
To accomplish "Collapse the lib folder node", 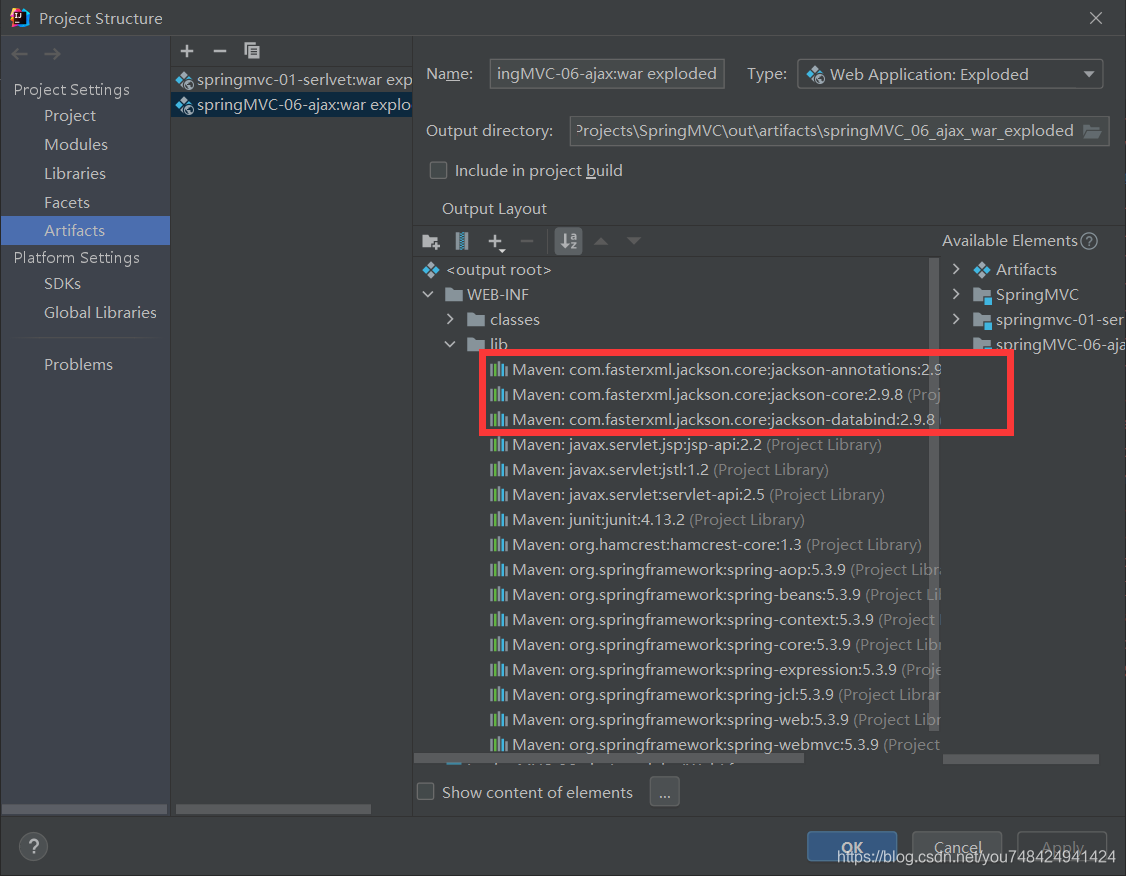I will [450, 344].
